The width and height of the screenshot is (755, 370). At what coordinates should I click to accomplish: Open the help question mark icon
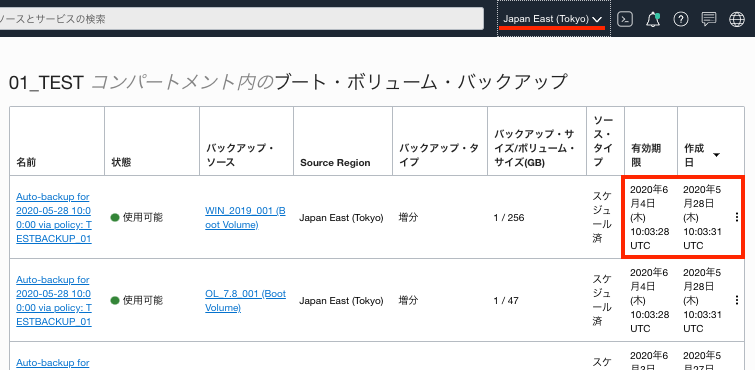pos(680,19)
